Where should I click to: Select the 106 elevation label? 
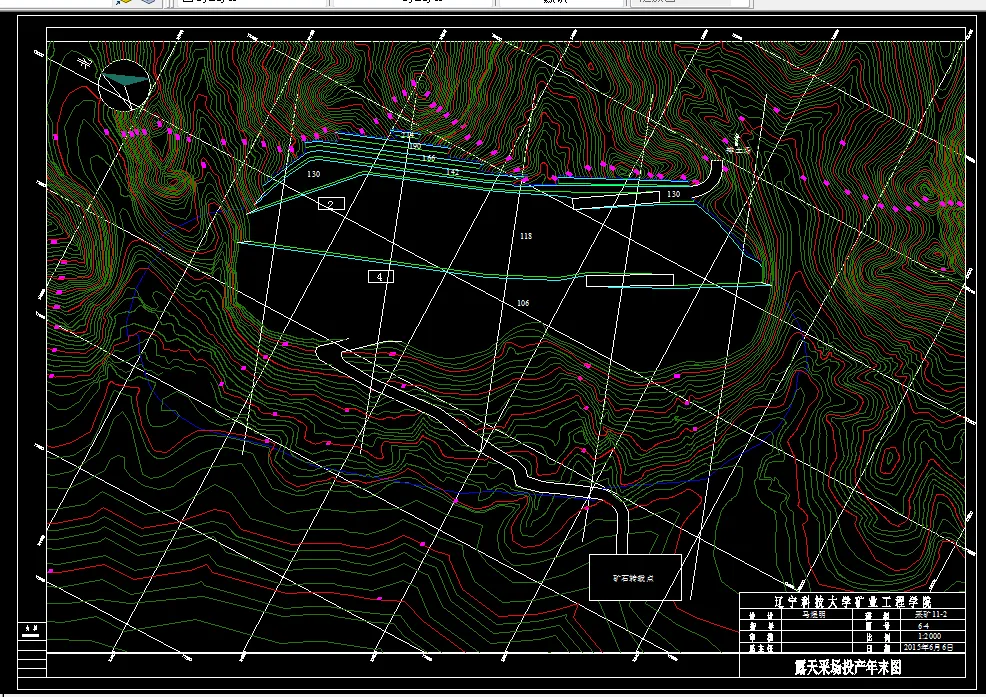pyautogui.click(x=523, y=303)
